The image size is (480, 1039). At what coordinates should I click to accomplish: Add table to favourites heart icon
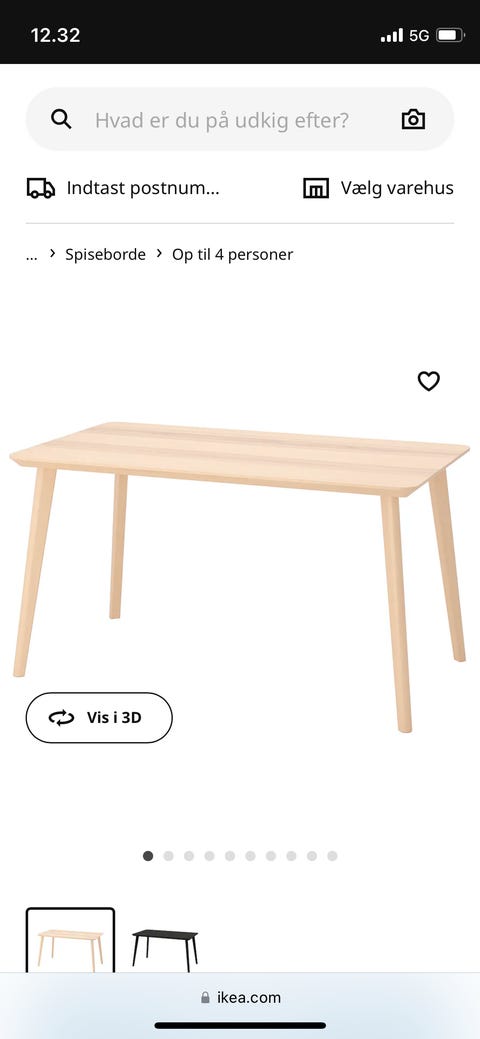click(428, 381)
